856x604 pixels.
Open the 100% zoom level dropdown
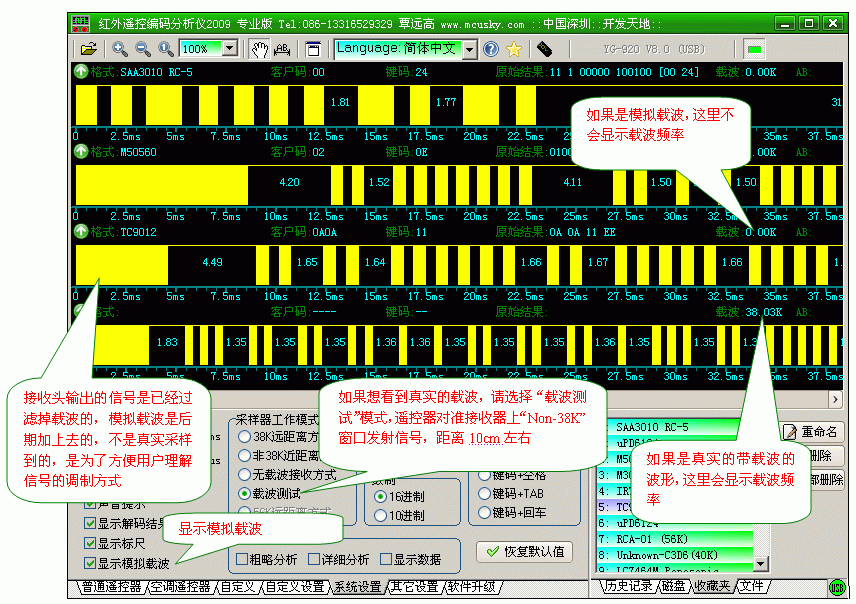tap(229, 48)
